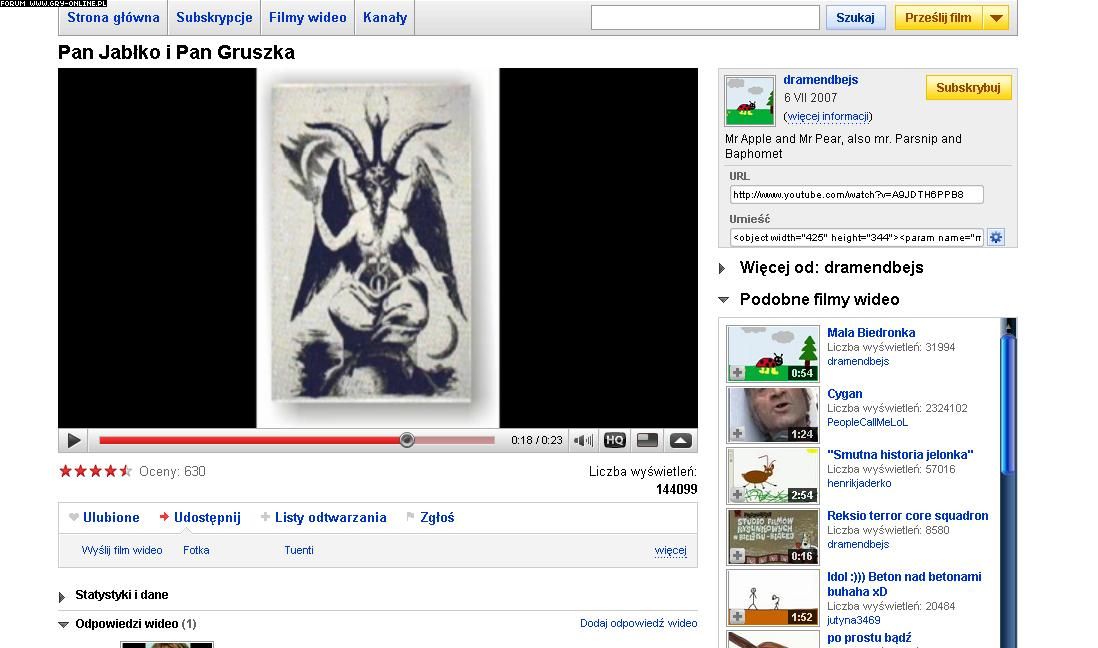The height and width of the screenshot is (648, 1098).
Task: Click the search input field
Action: coord(705,18)
